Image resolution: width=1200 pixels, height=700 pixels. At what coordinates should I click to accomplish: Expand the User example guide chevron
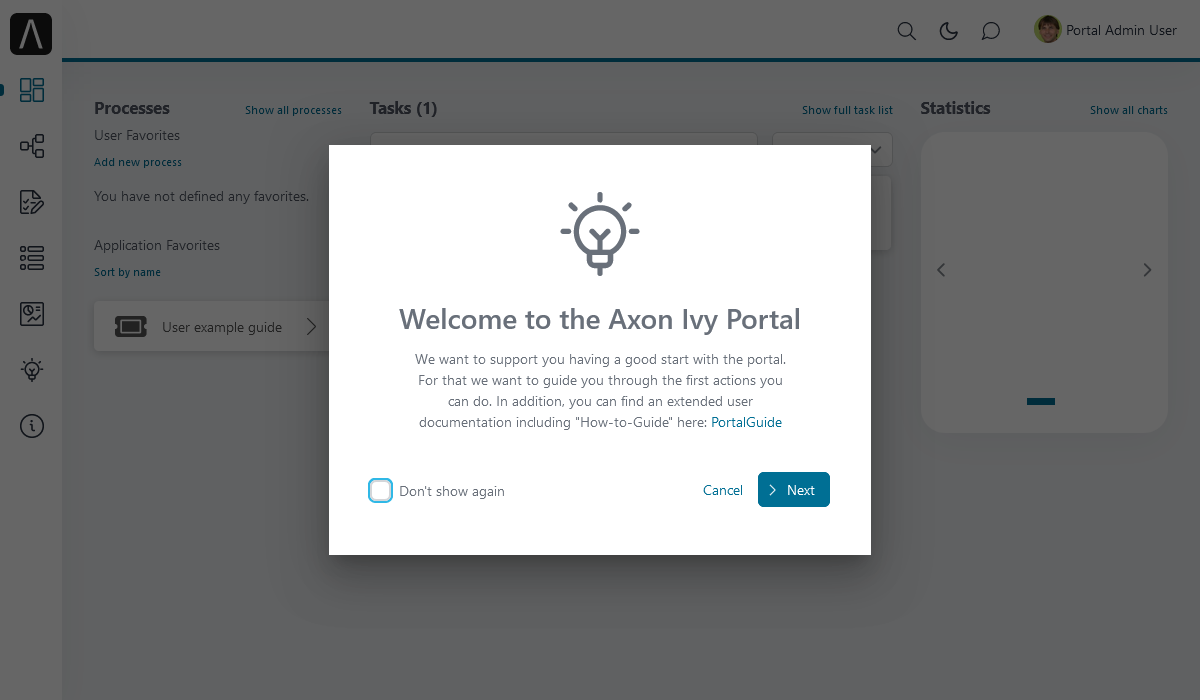[311, 327]
